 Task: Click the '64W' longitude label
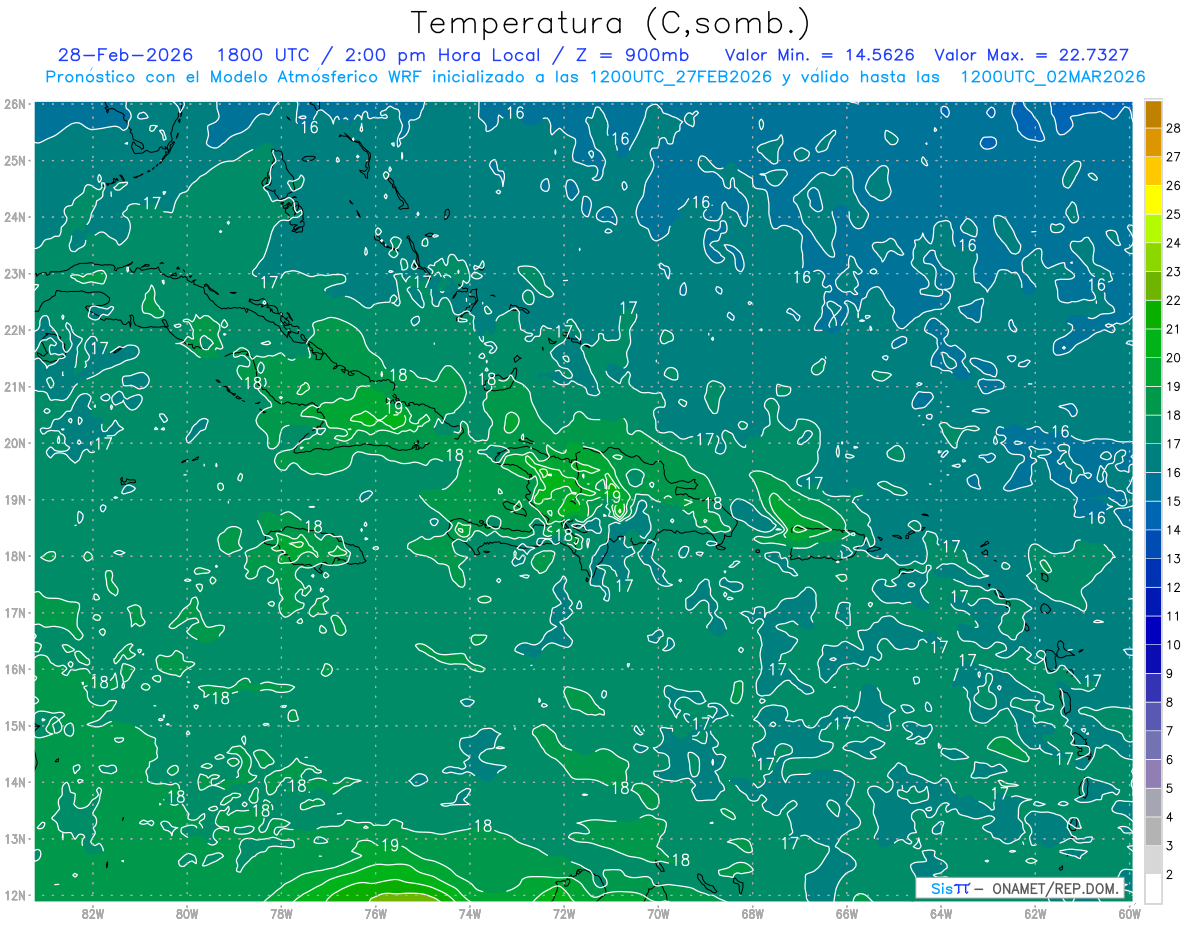tap(941, 913)
